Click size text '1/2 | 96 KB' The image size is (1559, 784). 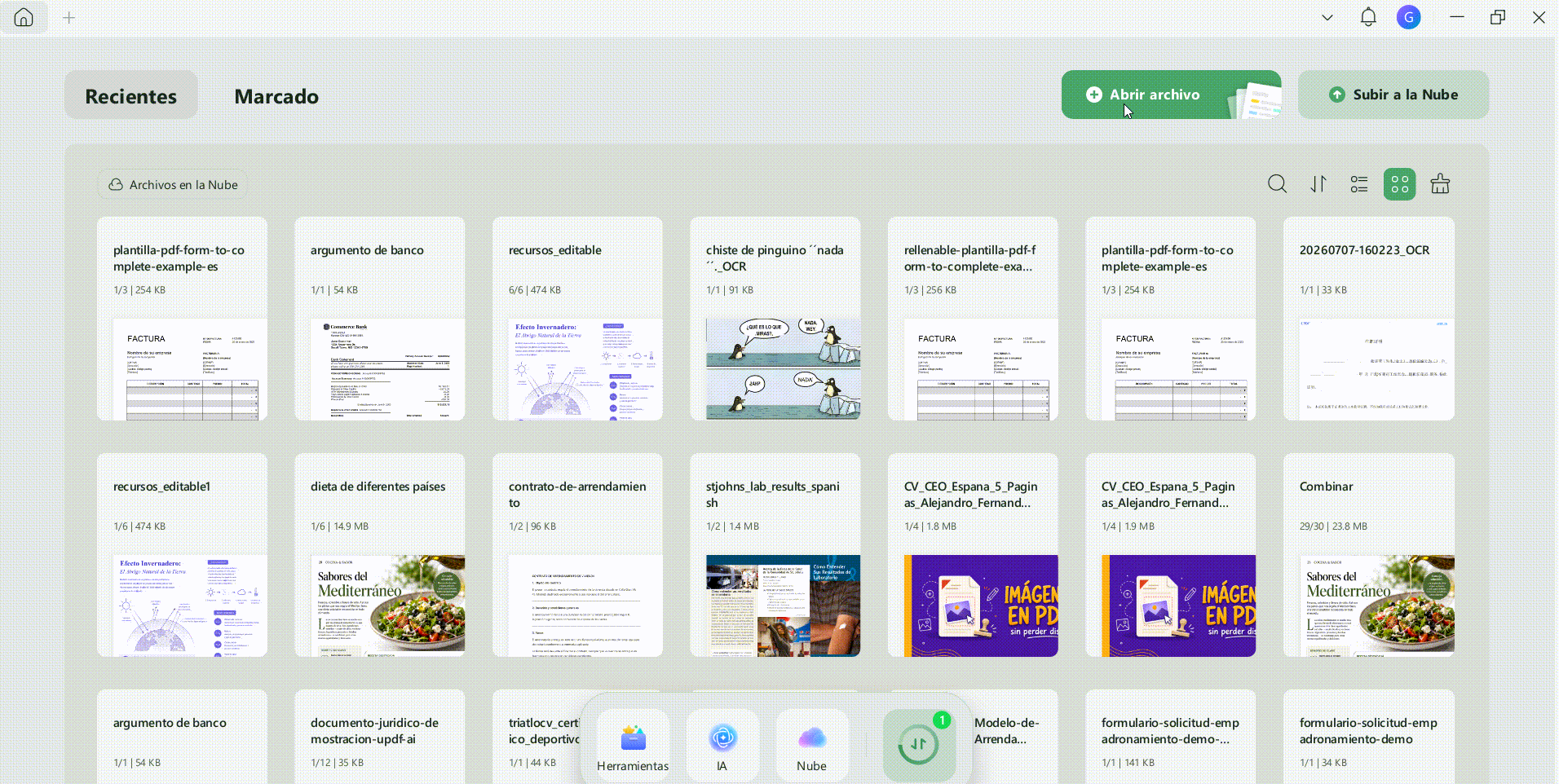coord(532,526)
